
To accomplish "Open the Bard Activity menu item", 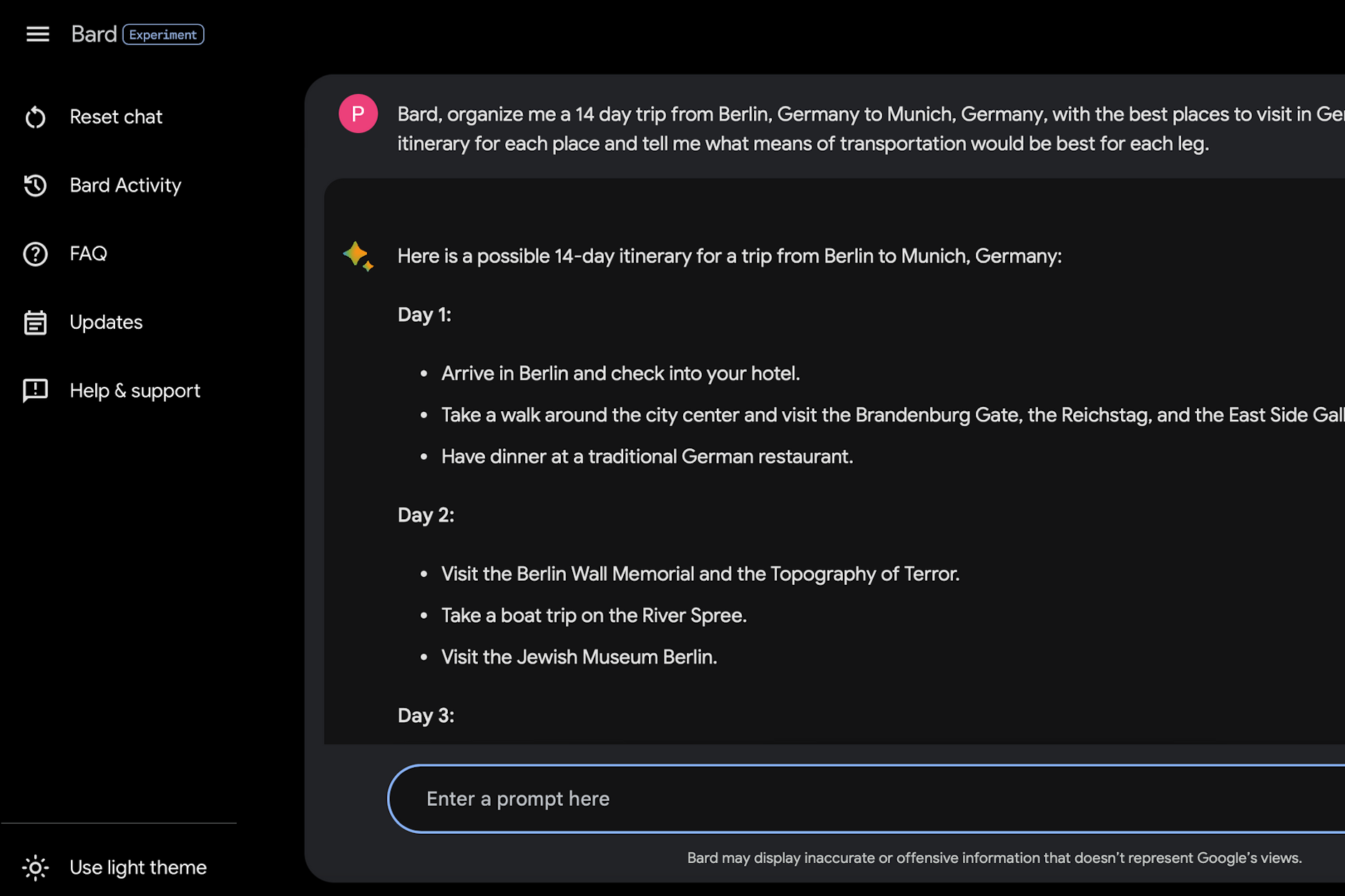I will (125, 185).
